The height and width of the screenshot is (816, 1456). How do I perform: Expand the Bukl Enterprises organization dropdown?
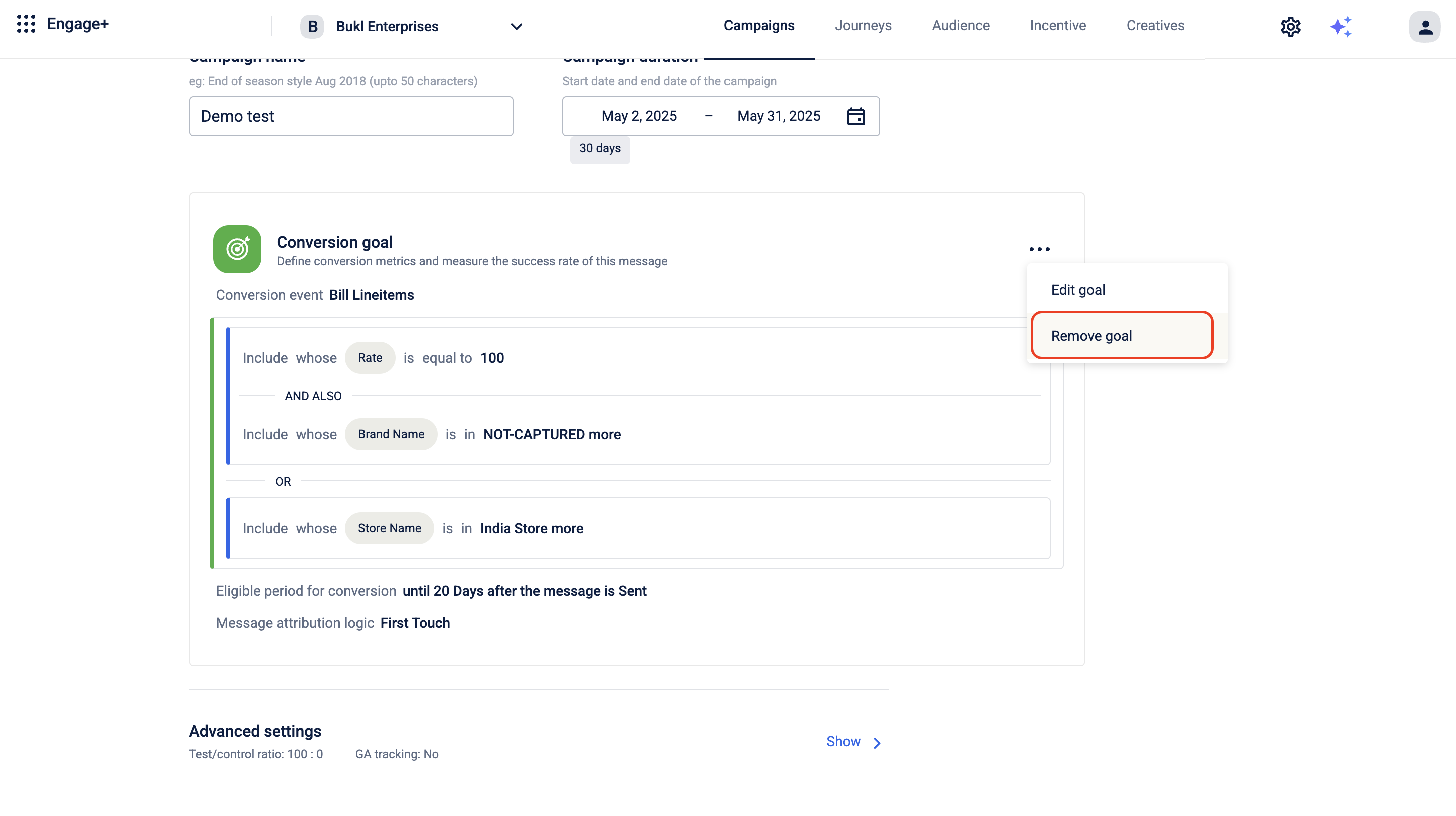click(x=516, y=26)
